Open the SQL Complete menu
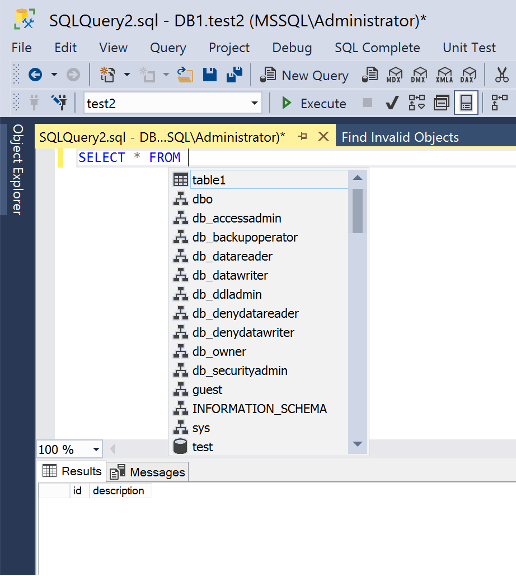 click(377, 48)
